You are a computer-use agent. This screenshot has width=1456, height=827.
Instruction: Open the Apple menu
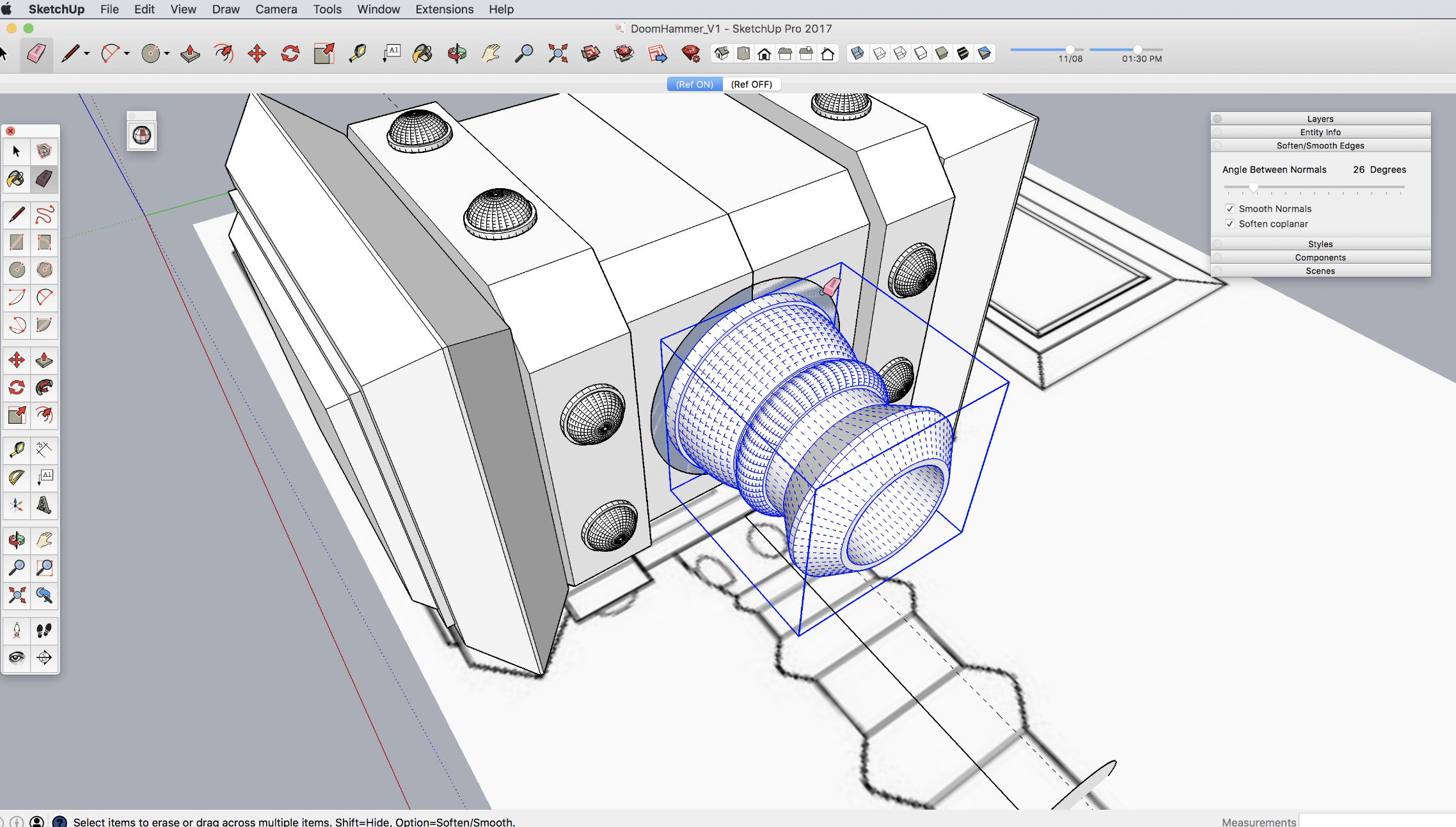[x=7, y=10]
